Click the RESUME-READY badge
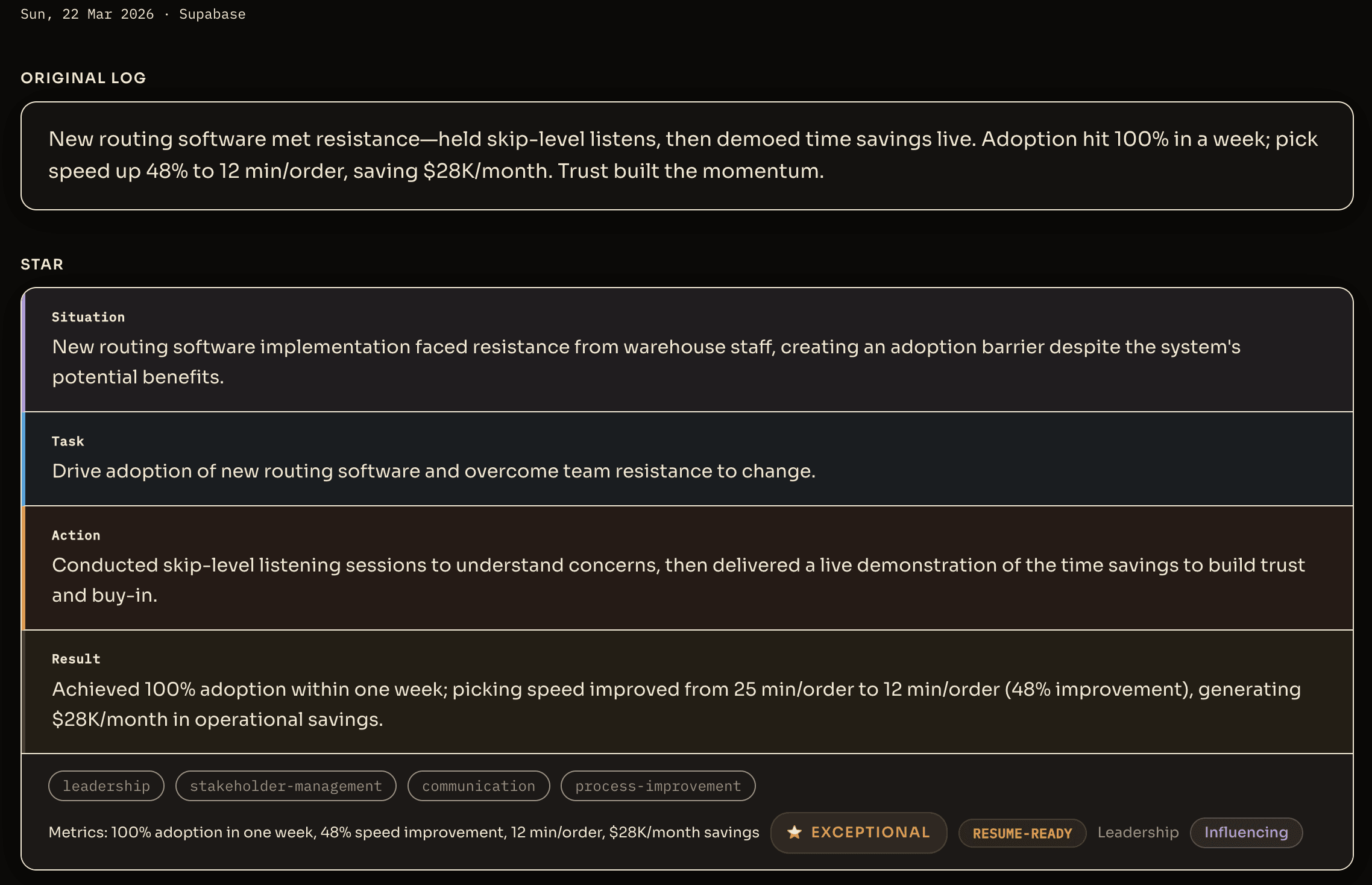Screen dimensions: 1372x885 1022,833
